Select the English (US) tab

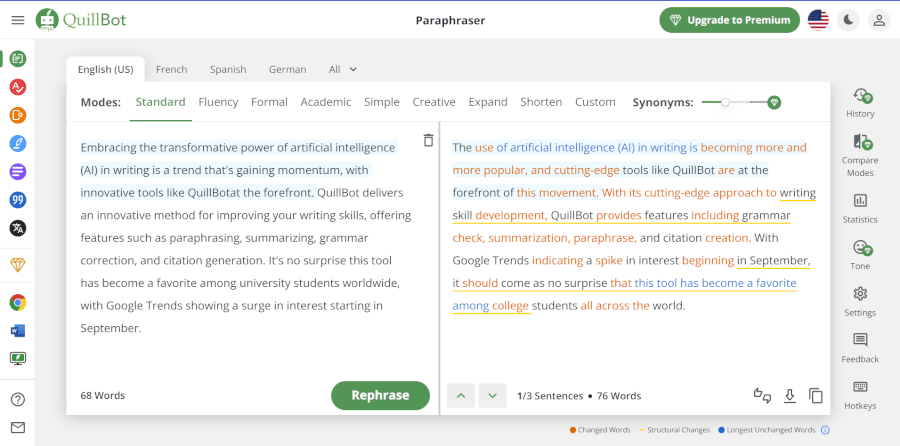coord(106,69)
